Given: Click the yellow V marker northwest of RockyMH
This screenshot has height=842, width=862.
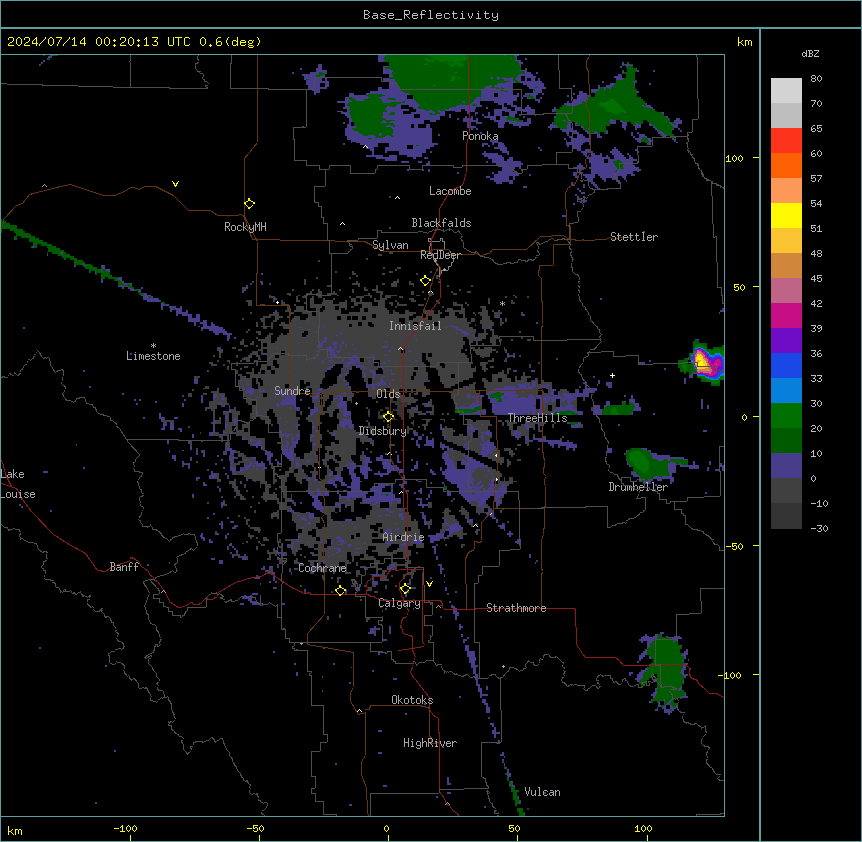Looking at the screenshot, I should pos(175,184).
